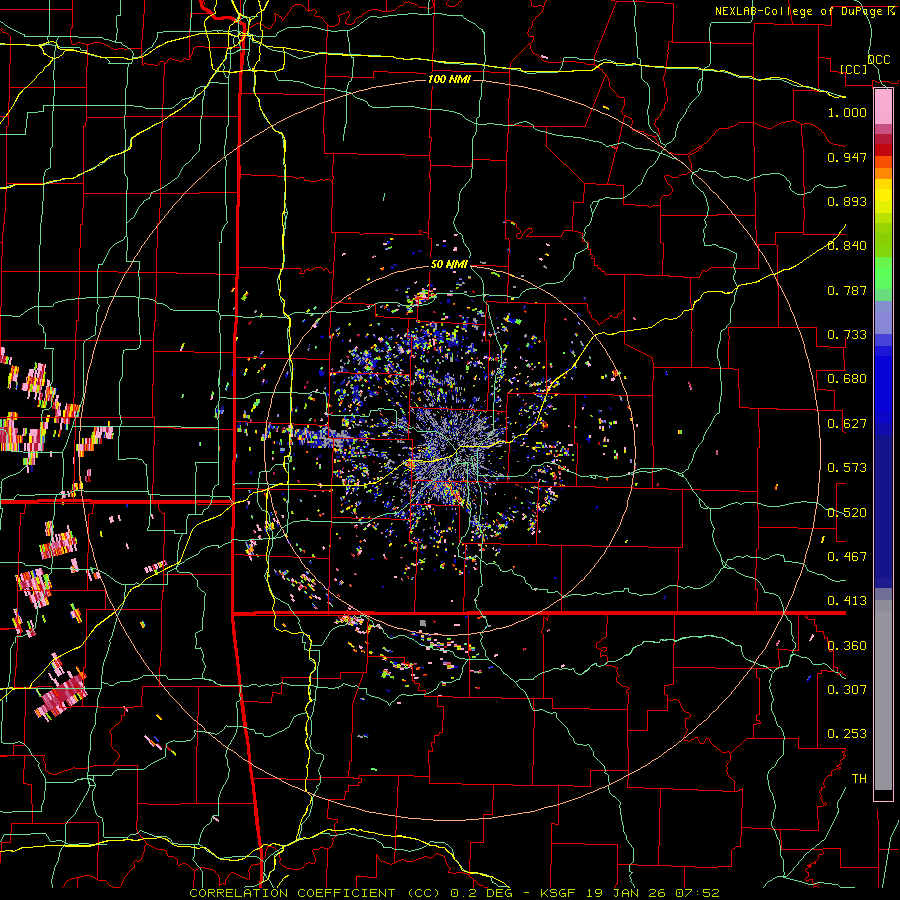Click the 0.840 legend value
Viewport: 900px width, 900px height.
(x=847, y=246)
